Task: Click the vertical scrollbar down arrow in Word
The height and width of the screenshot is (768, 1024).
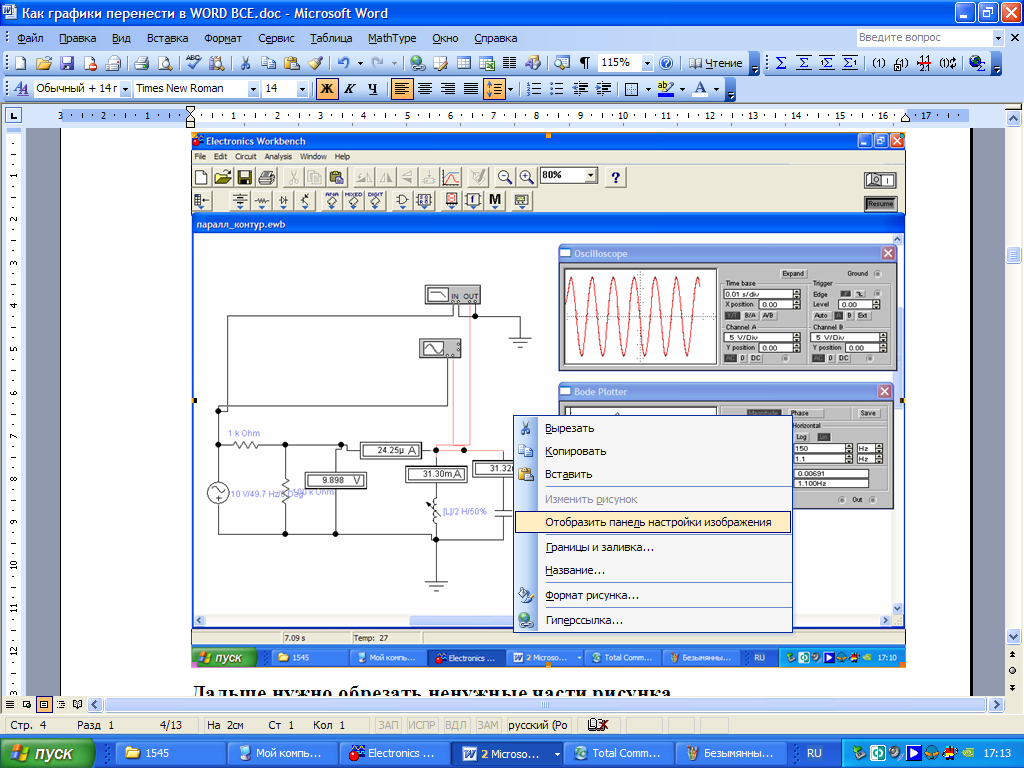Action: (1013, 636)
